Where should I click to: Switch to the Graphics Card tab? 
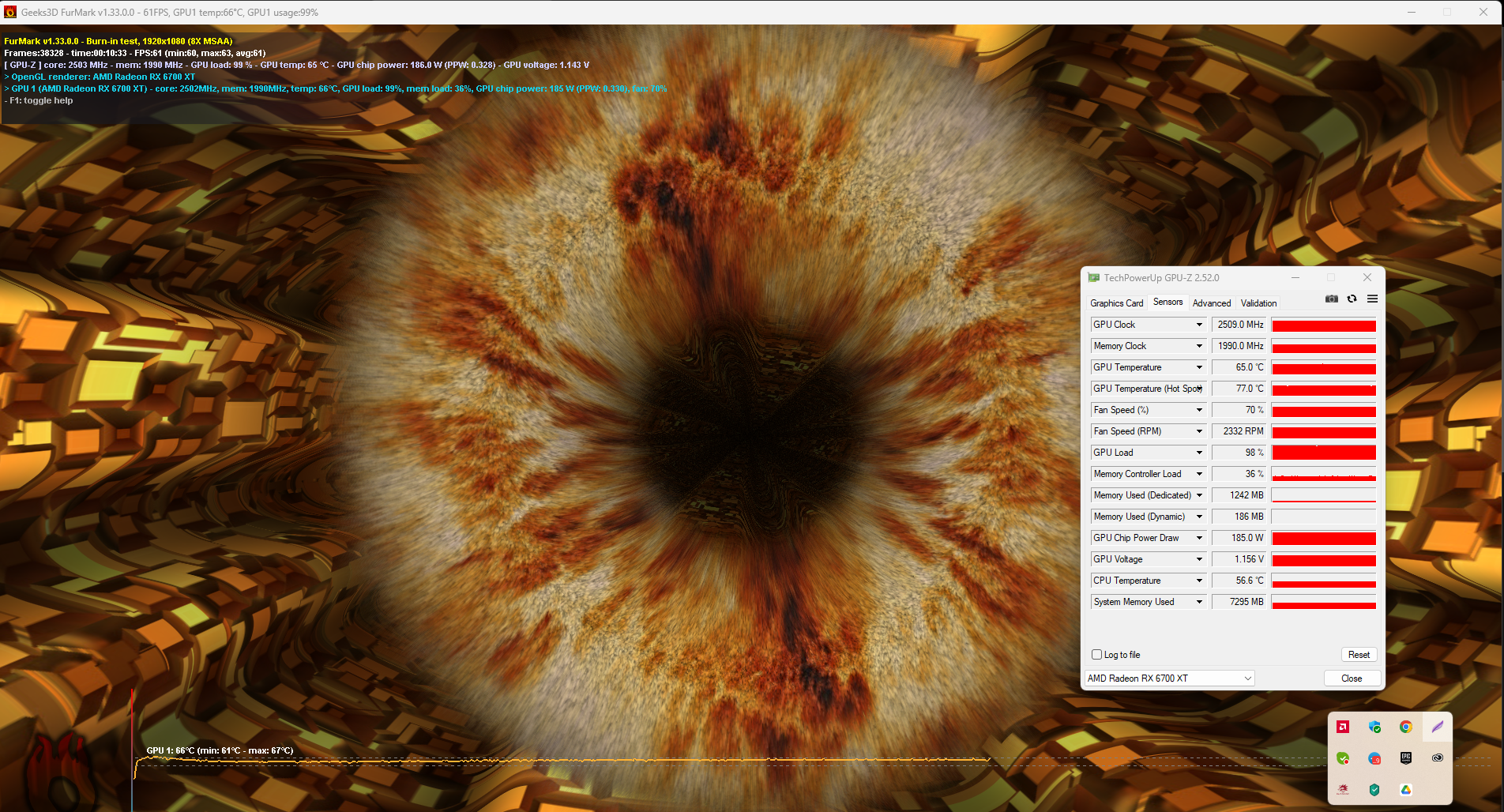1116,303
